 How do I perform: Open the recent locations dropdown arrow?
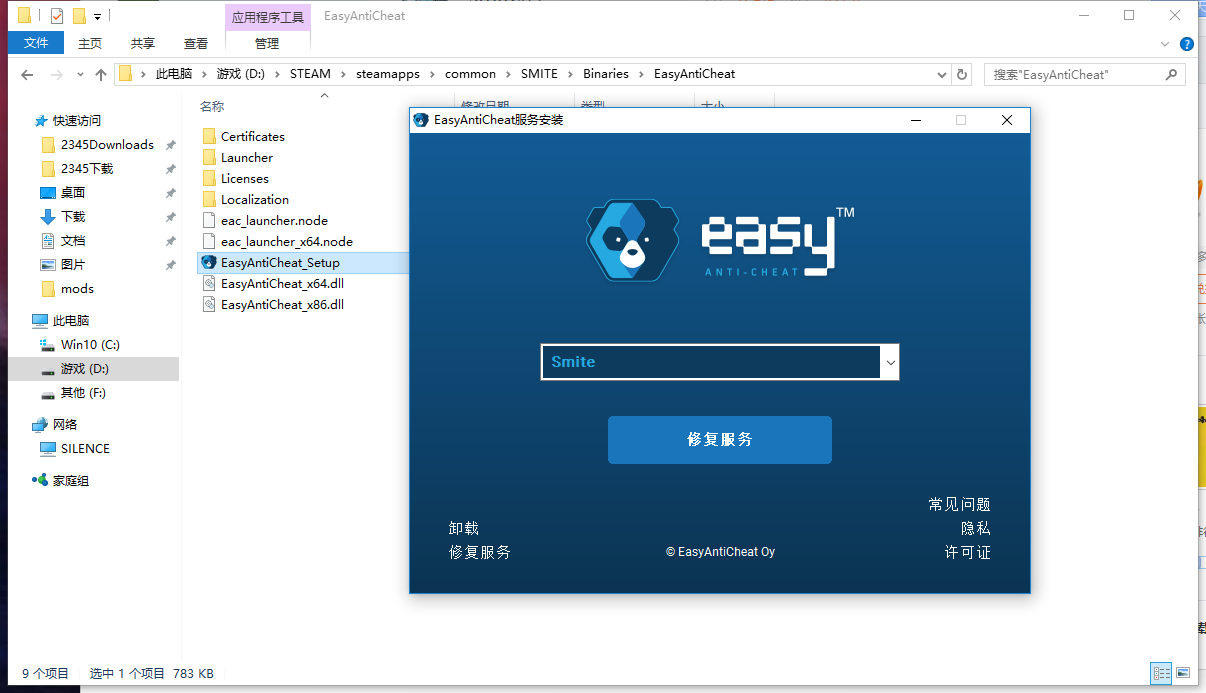(x=81, y=74)
